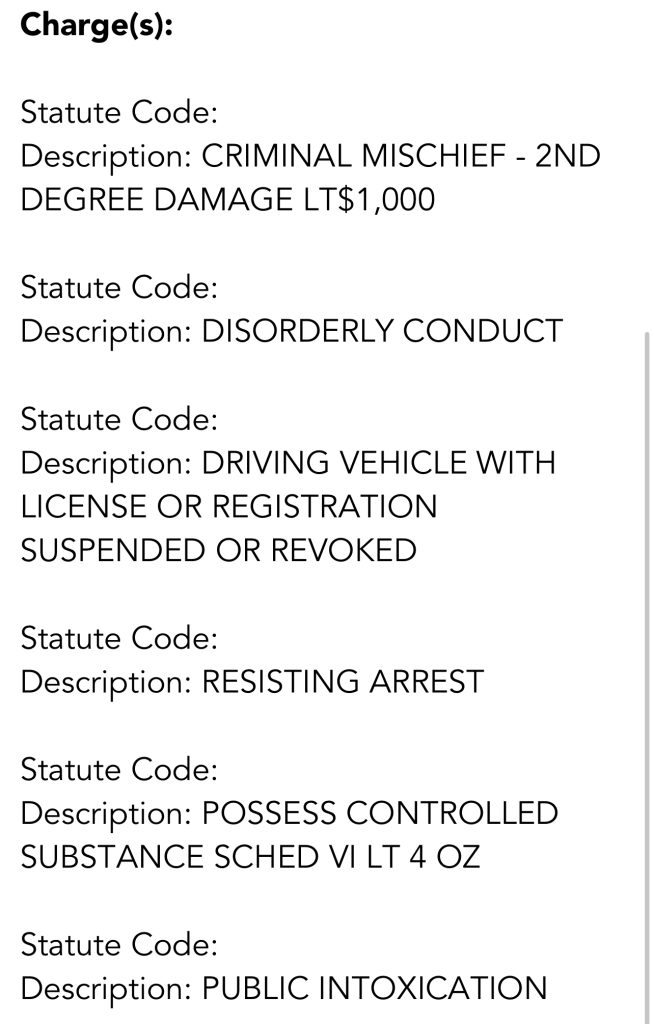Click Statute Code label above DRIVING VEHICLE
The image size is (654, 1024).
tap(119, 419)
